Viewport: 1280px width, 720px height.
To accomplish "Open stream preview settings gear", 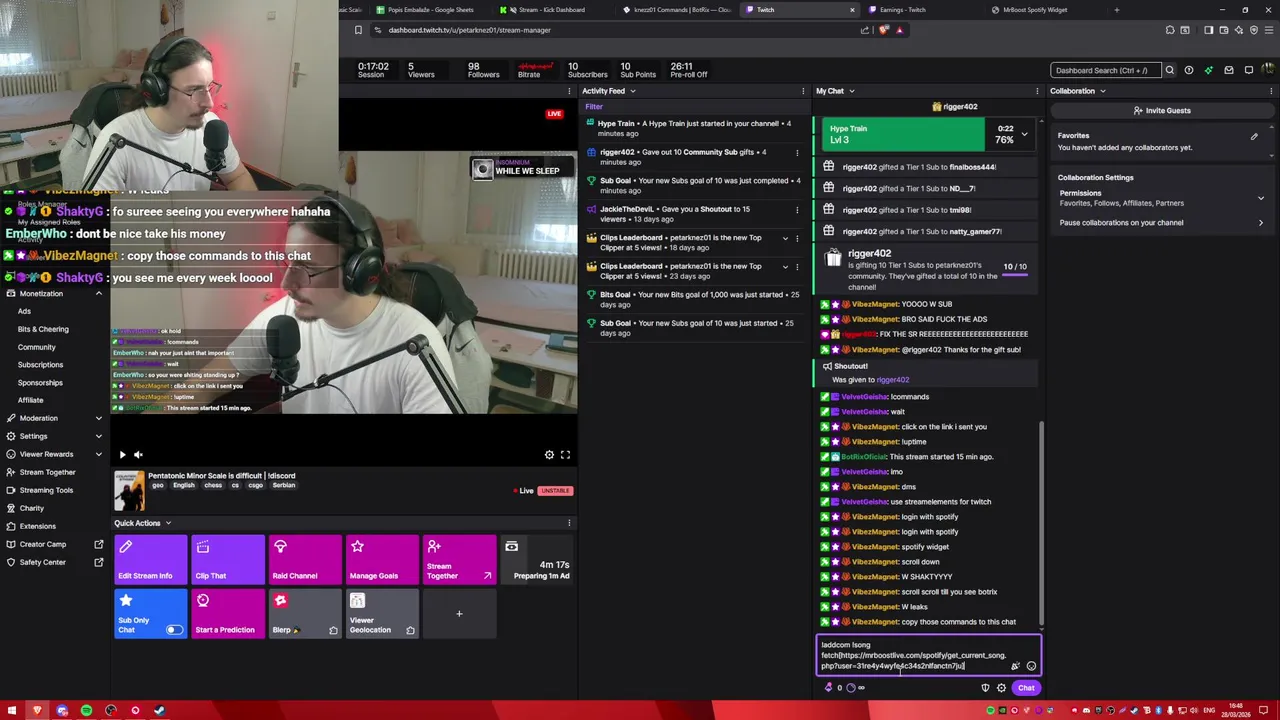I will (x=549, y=455).
